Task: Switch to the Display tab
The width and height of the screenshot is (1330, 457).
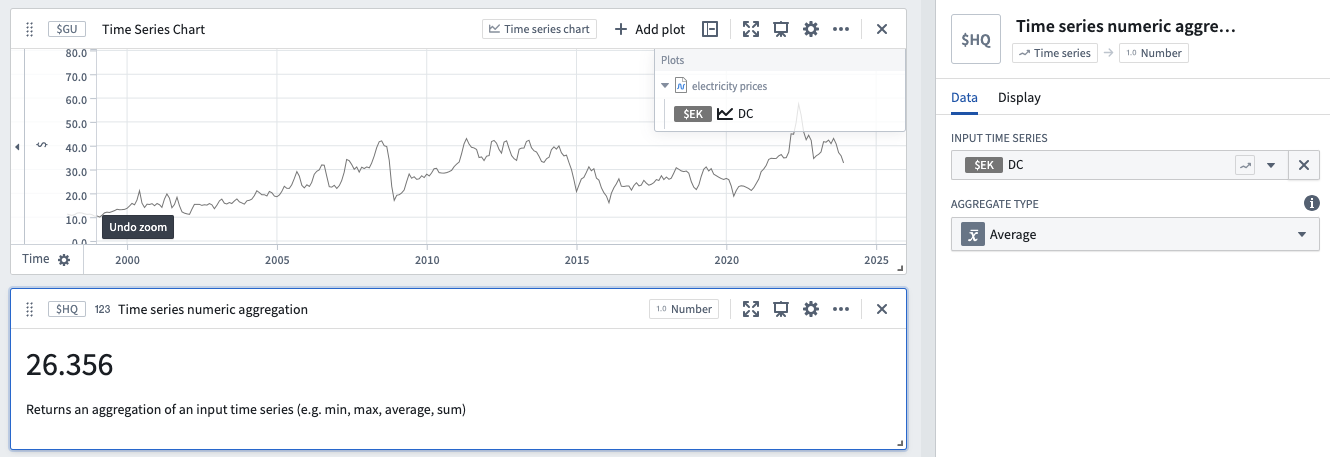Action: (x=1019, y=97)
